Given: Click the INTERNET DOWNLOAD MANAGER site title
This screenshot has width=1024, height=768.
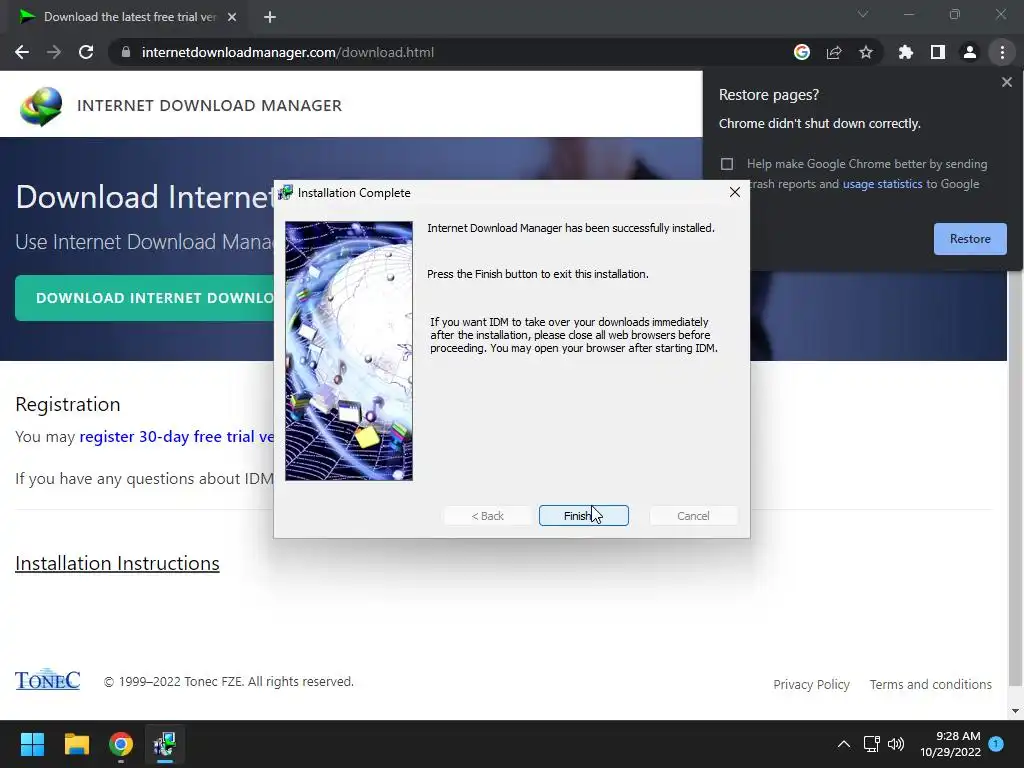Looking at the screenshot, I should (x=209, y=105).
